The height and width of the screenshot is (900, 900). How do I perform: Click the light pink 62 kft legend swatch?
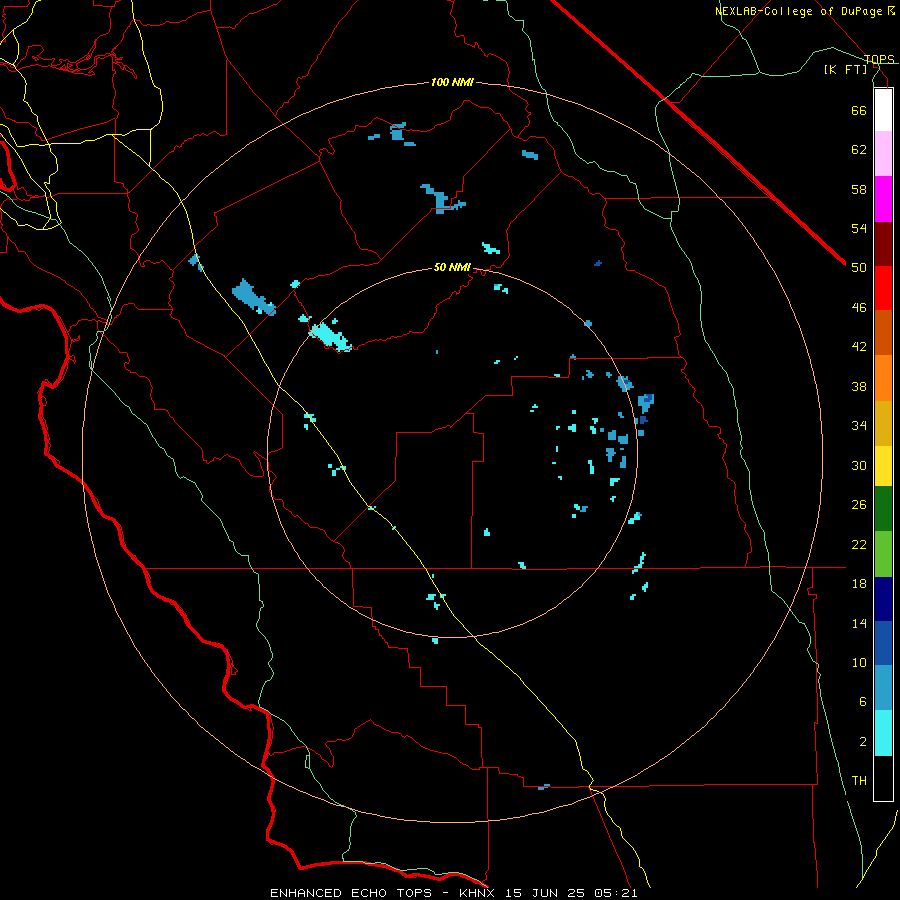point(883,153)
